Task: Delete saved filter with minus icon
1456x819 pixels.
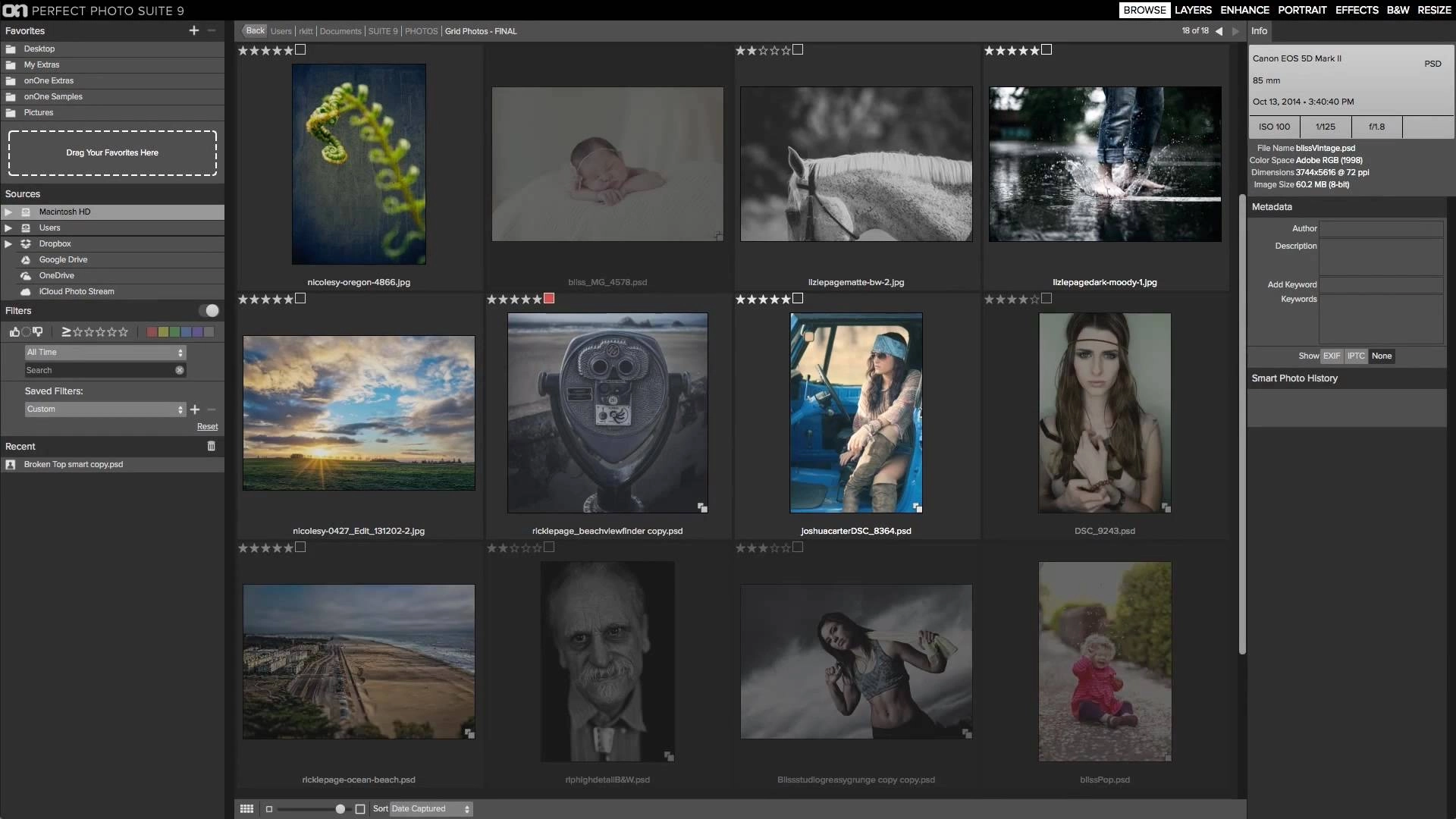Action: point(212,409)
